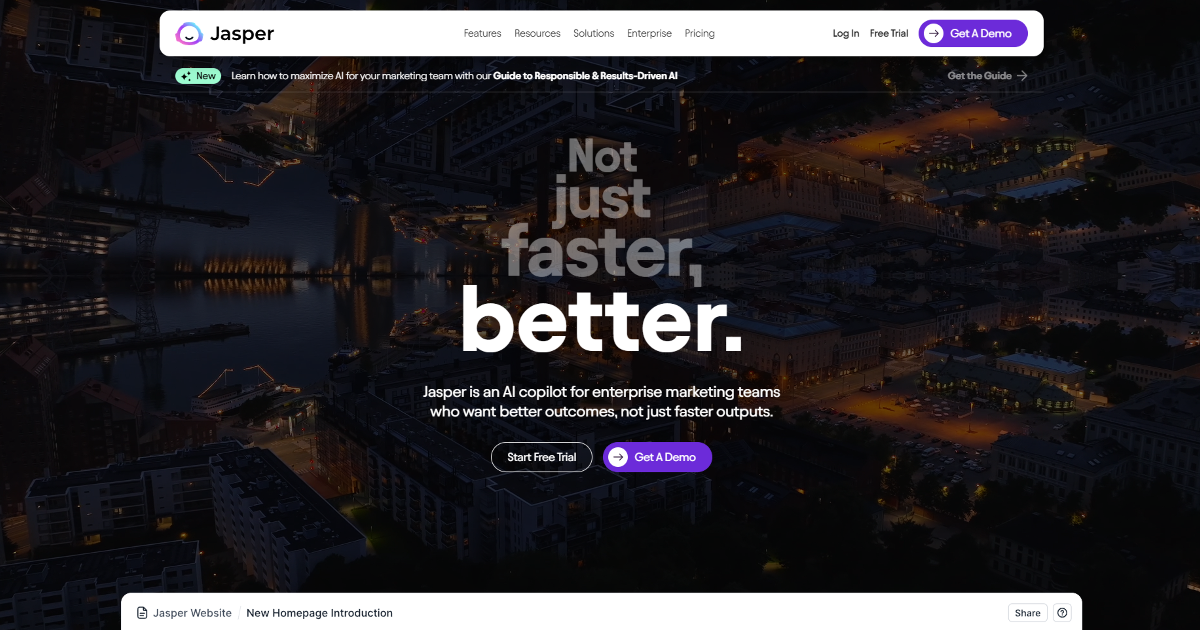Click the Jasper logo icon
1200x630 pixels.
click(x=189, y=33)
